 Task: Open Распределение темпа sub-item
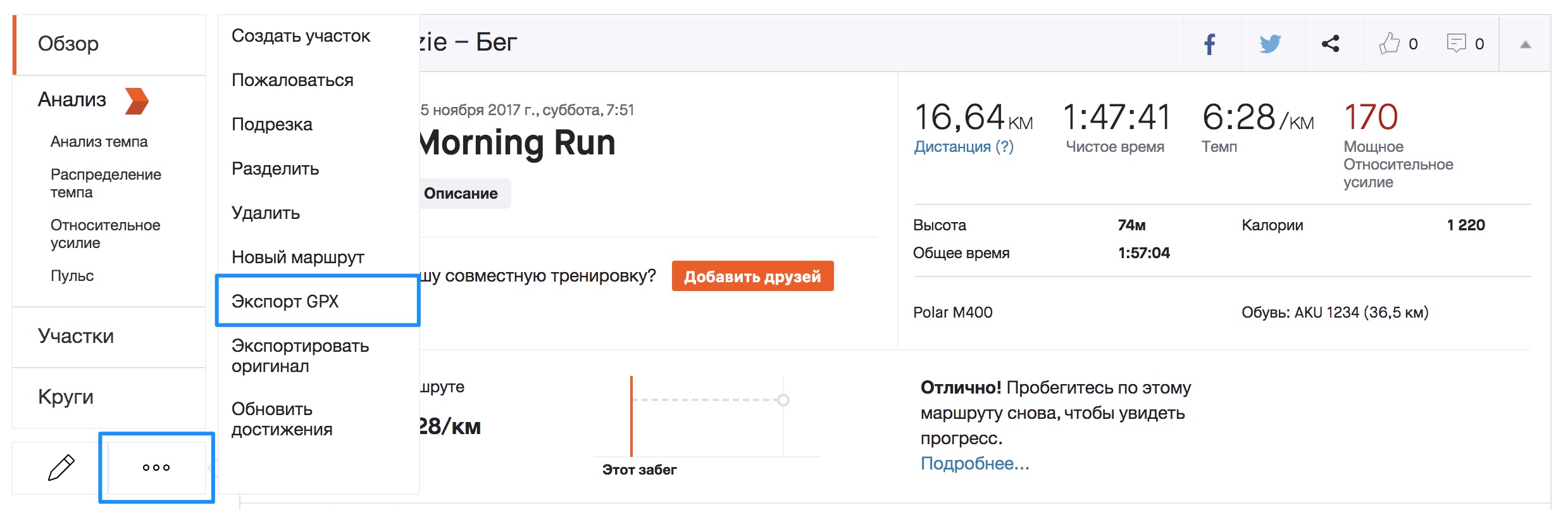[106, 183]
